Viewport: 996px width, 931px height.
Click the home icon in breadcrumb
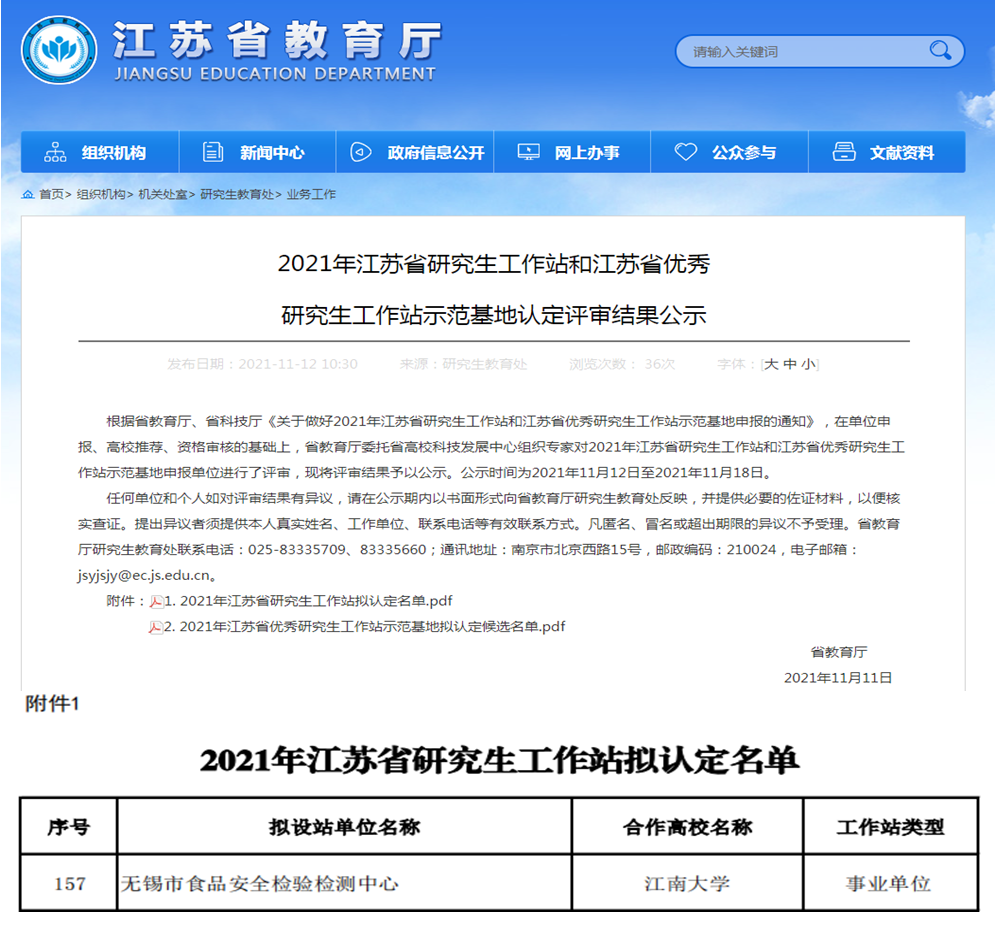[28, 194]
